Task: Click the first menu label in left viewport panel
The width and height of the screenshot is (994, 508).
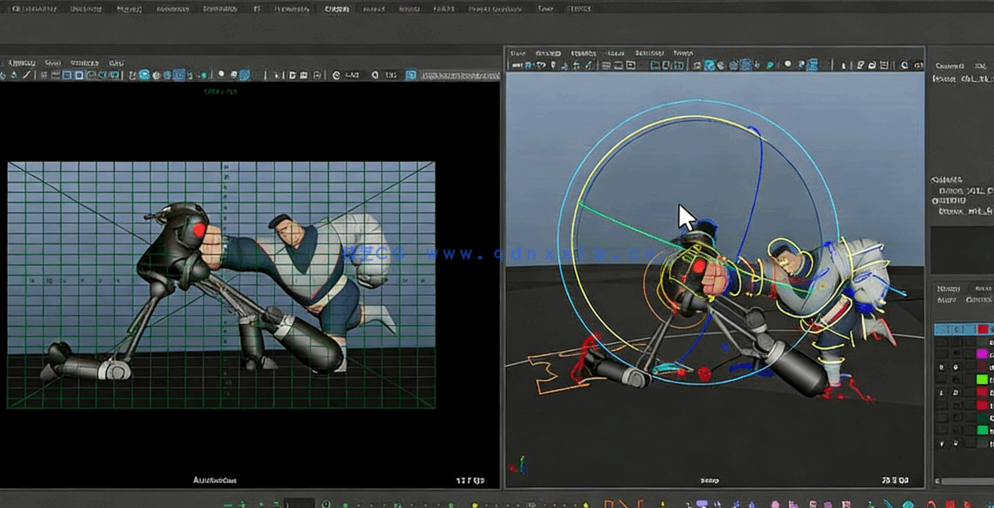Action: pos(21,62)
